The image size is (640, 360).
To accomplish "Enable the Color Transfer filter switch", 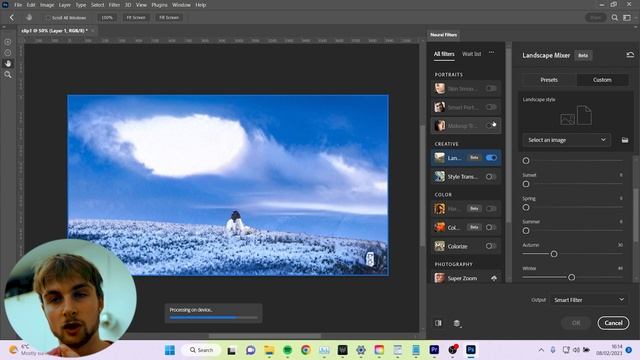I will click(491, 227).
